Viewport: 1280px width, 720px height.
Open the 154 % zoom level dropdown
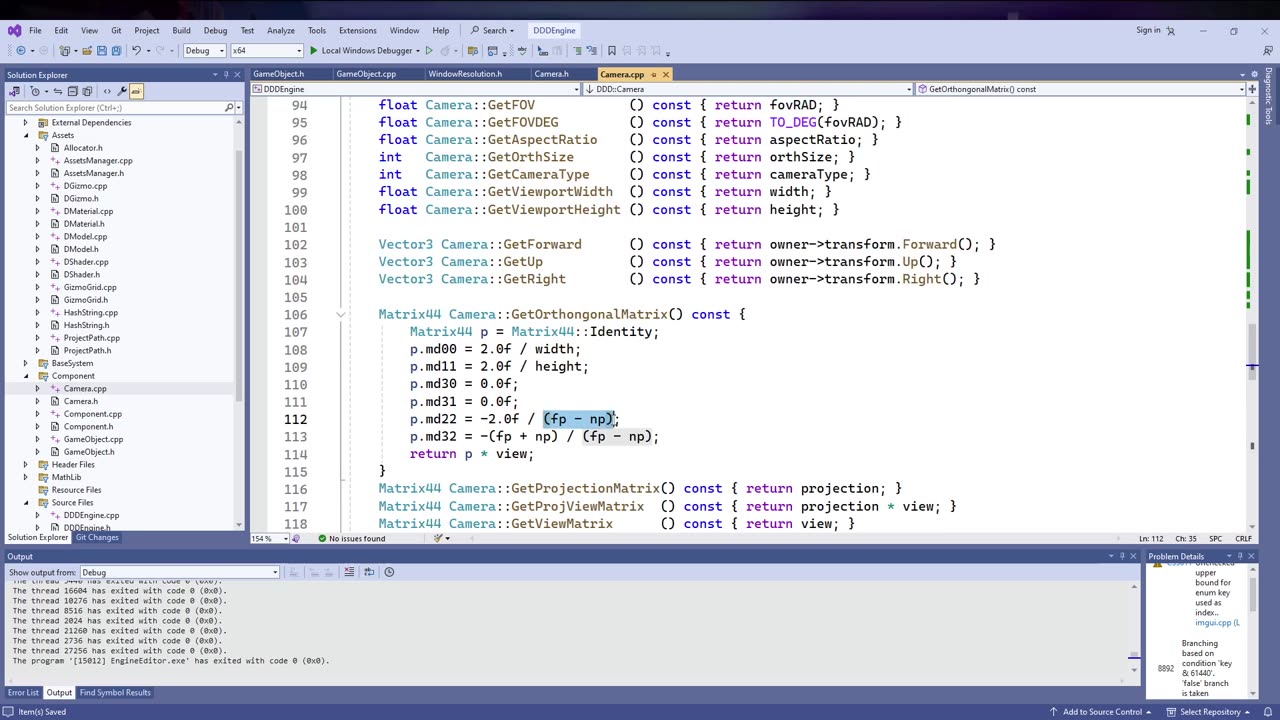point(270,539)
